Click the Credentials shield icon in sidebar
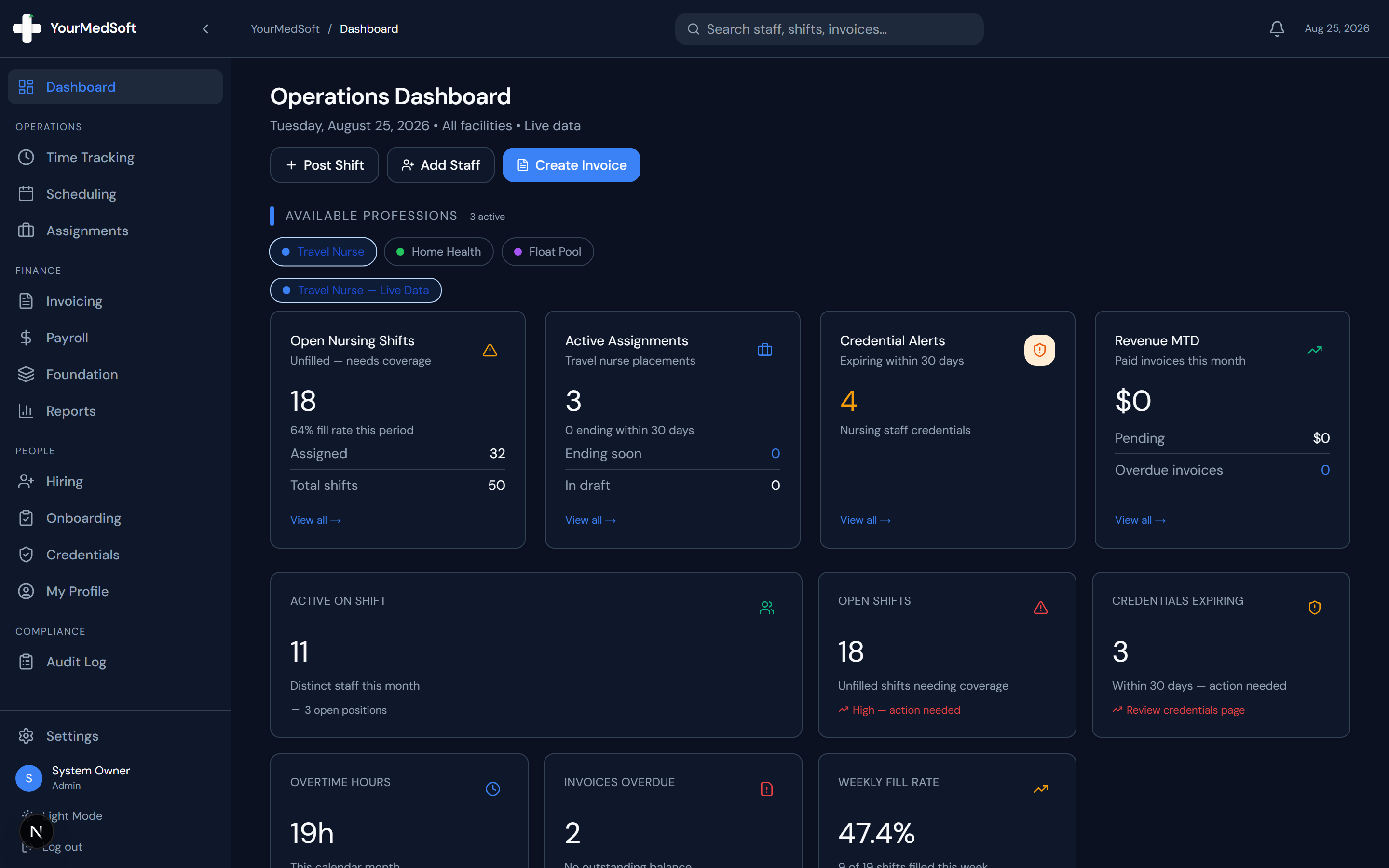 pos(26,555)
